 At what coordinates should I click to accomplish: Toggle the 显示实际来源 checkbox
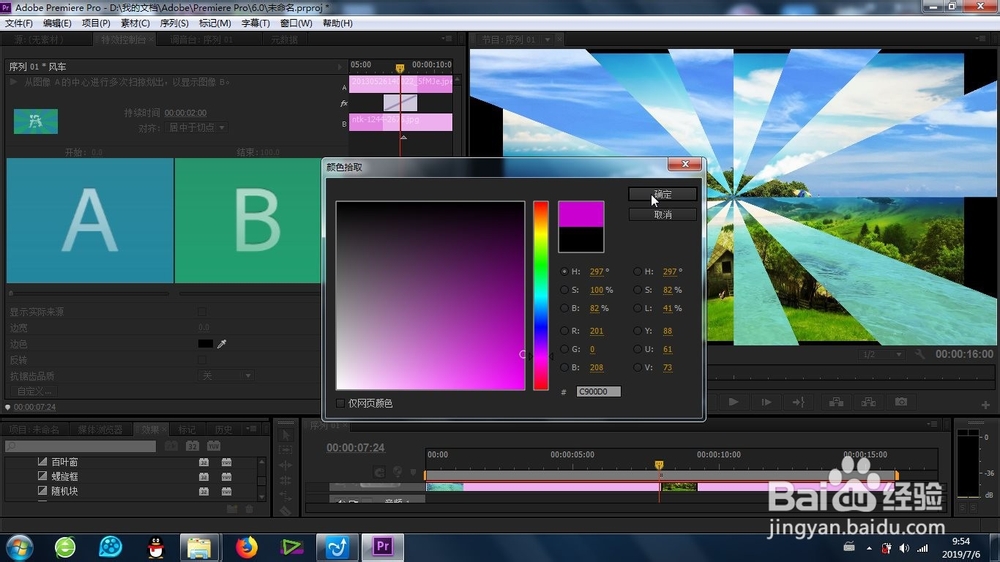(202, 312)
